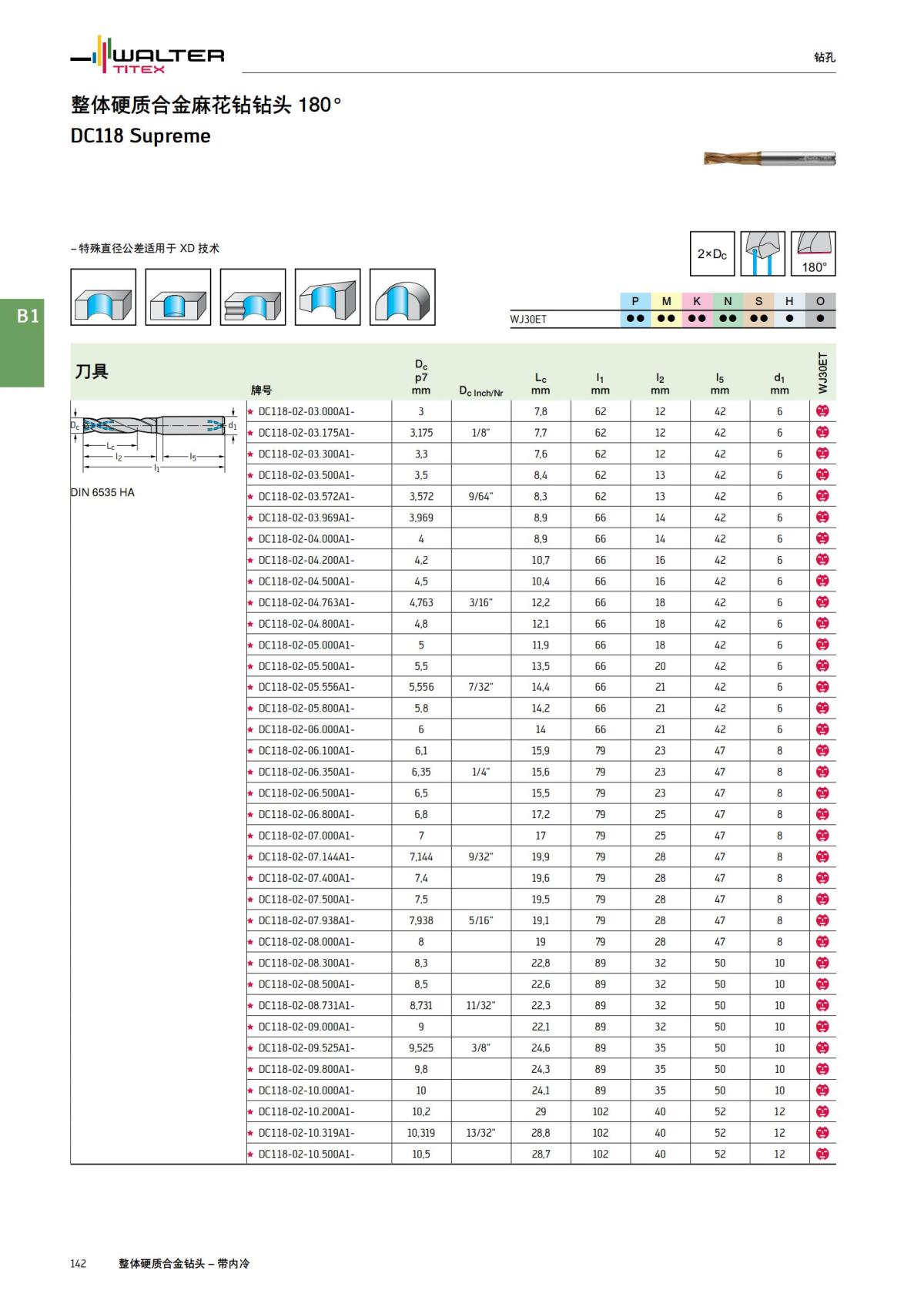Click availability icon for DC118-02-03.000A1-
Screen dimensions: 924x1307
pos(822,411)
